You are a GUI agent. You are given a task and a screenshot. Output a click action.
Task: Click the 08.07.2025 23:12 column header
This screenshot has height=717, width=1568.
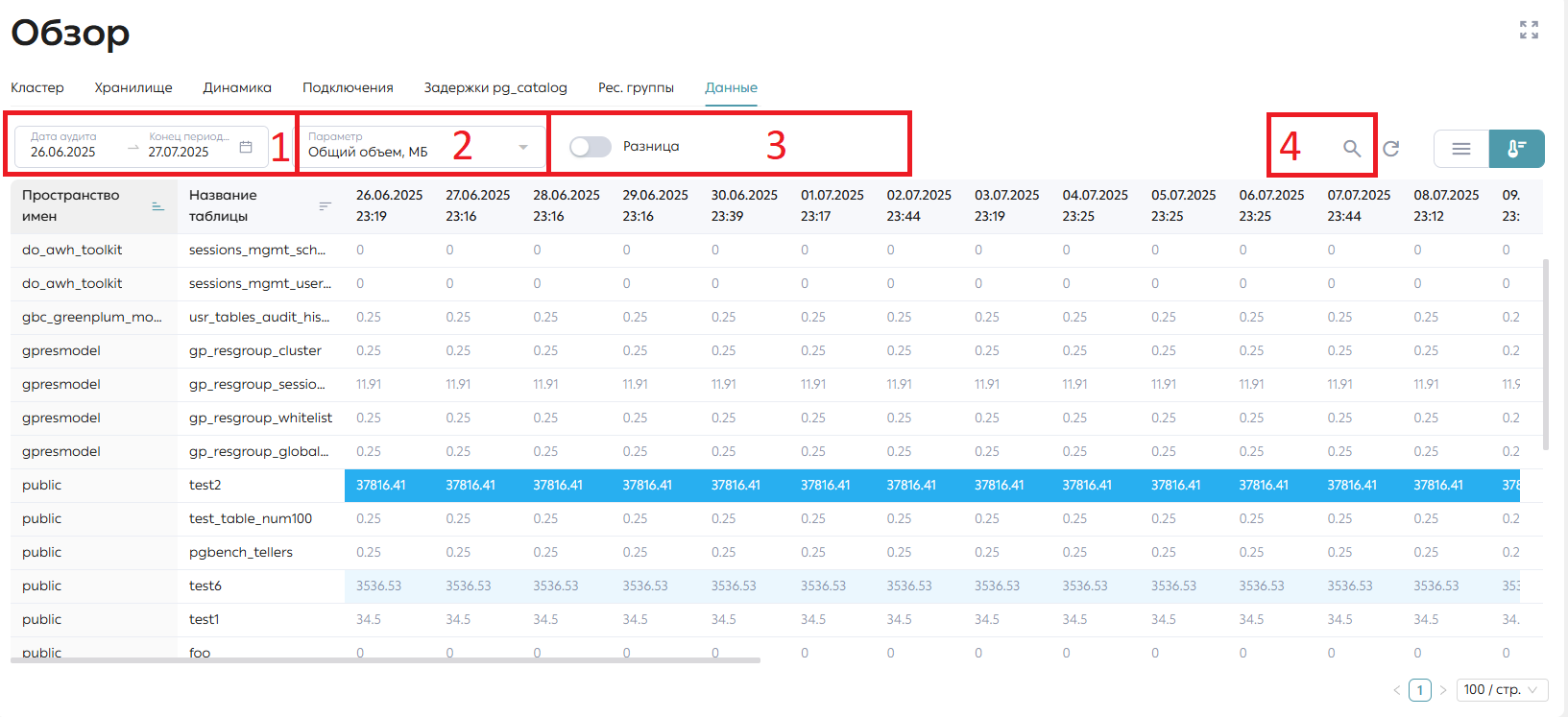1446,205
